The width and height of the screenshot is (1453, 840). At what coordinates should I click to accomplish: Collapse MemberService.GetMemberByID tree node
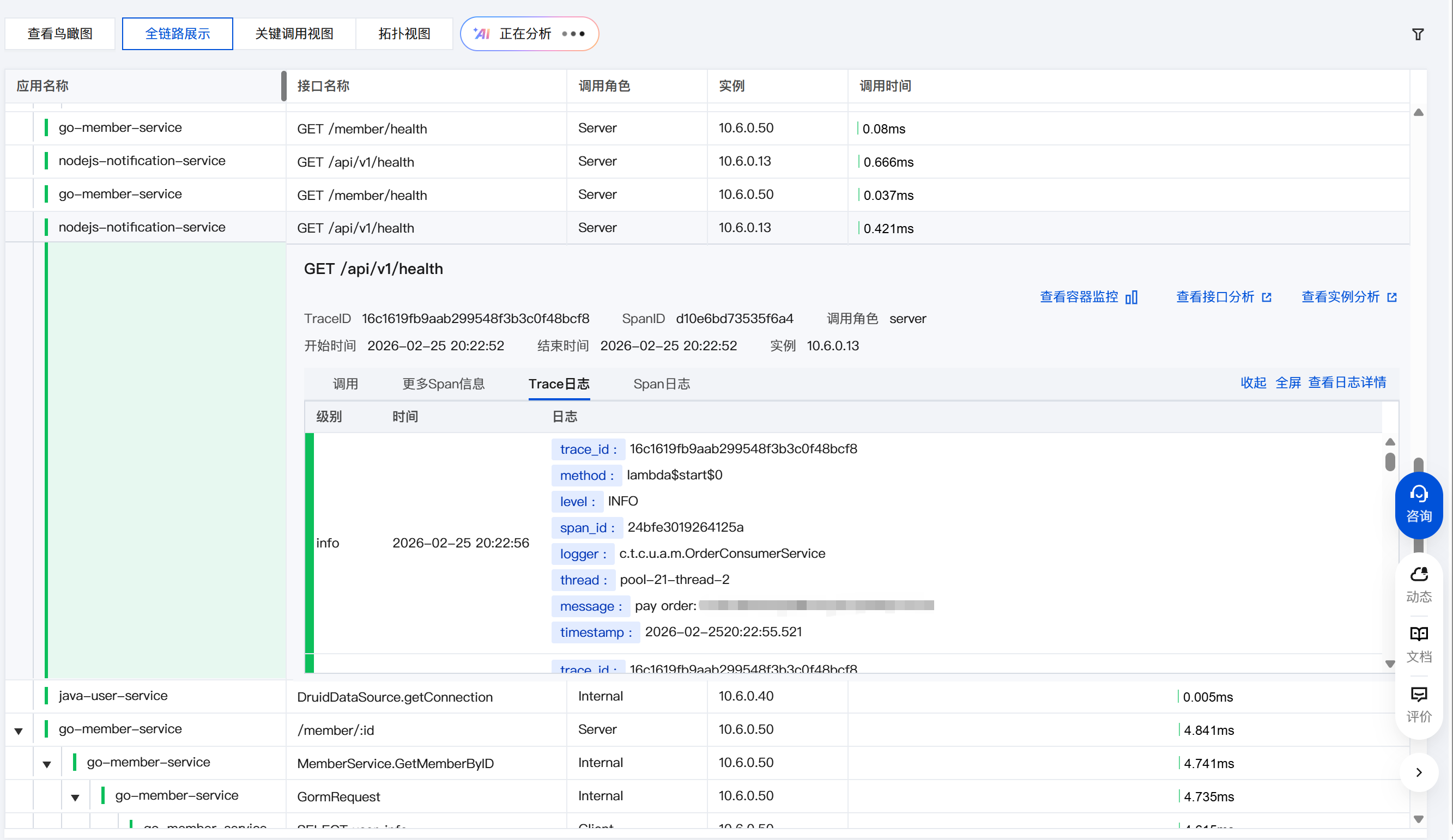pyautogui.click(x=47, y=764)
